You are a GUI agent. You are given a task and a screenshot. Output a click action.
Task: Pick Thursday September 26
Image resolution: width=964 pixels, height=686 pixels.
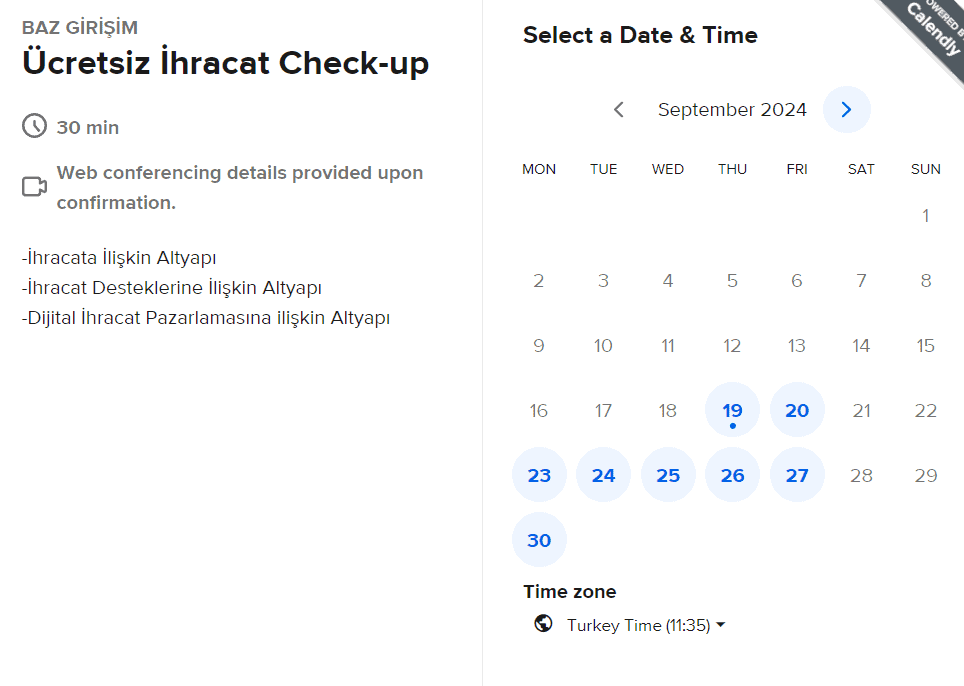coord(732,475)
